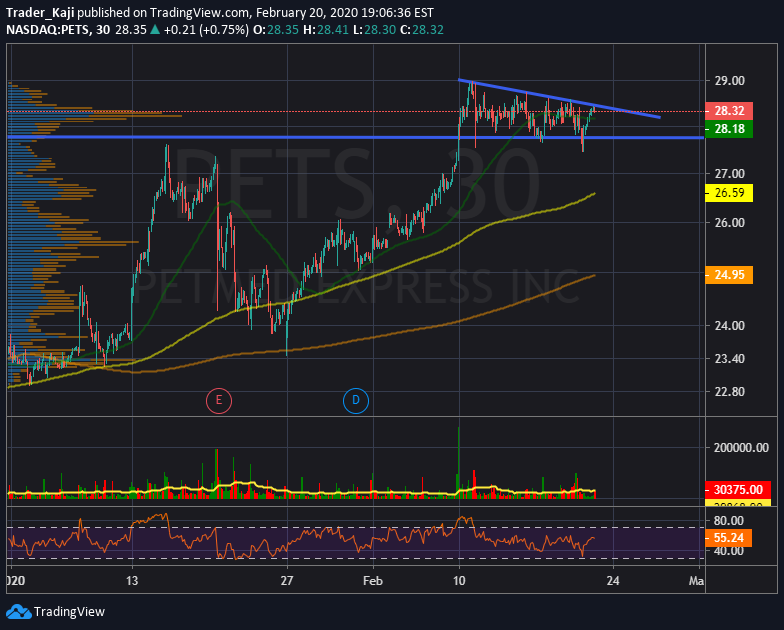Click the 40.00 RSI axis label
784x630 pixels.
[x=728, y=550]
